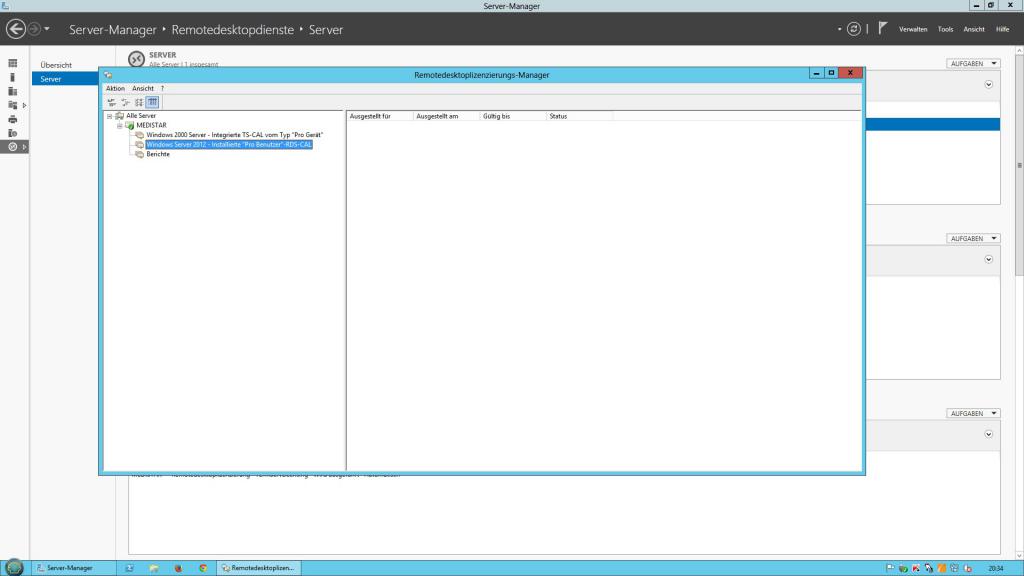Select Server in the side navigation
The height and width of the screenshot is (576, 1024).
(65, 79)
